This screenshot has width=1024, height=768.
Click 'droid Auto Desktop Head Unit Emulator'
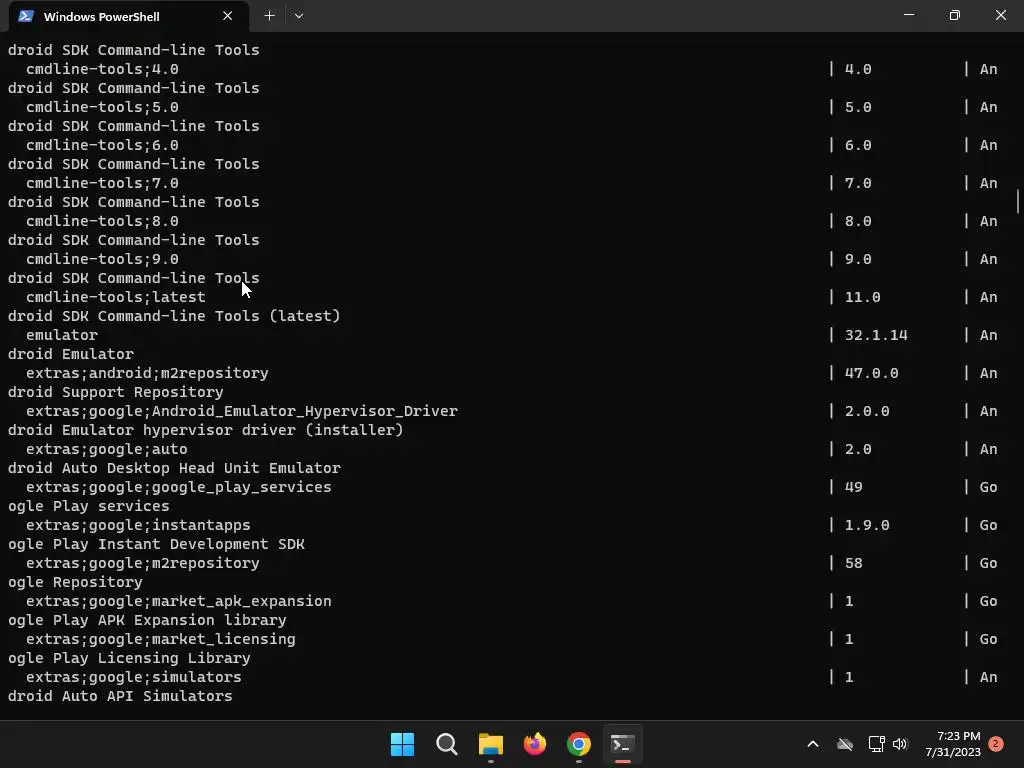pyautogui.click(x=174, y=468)
